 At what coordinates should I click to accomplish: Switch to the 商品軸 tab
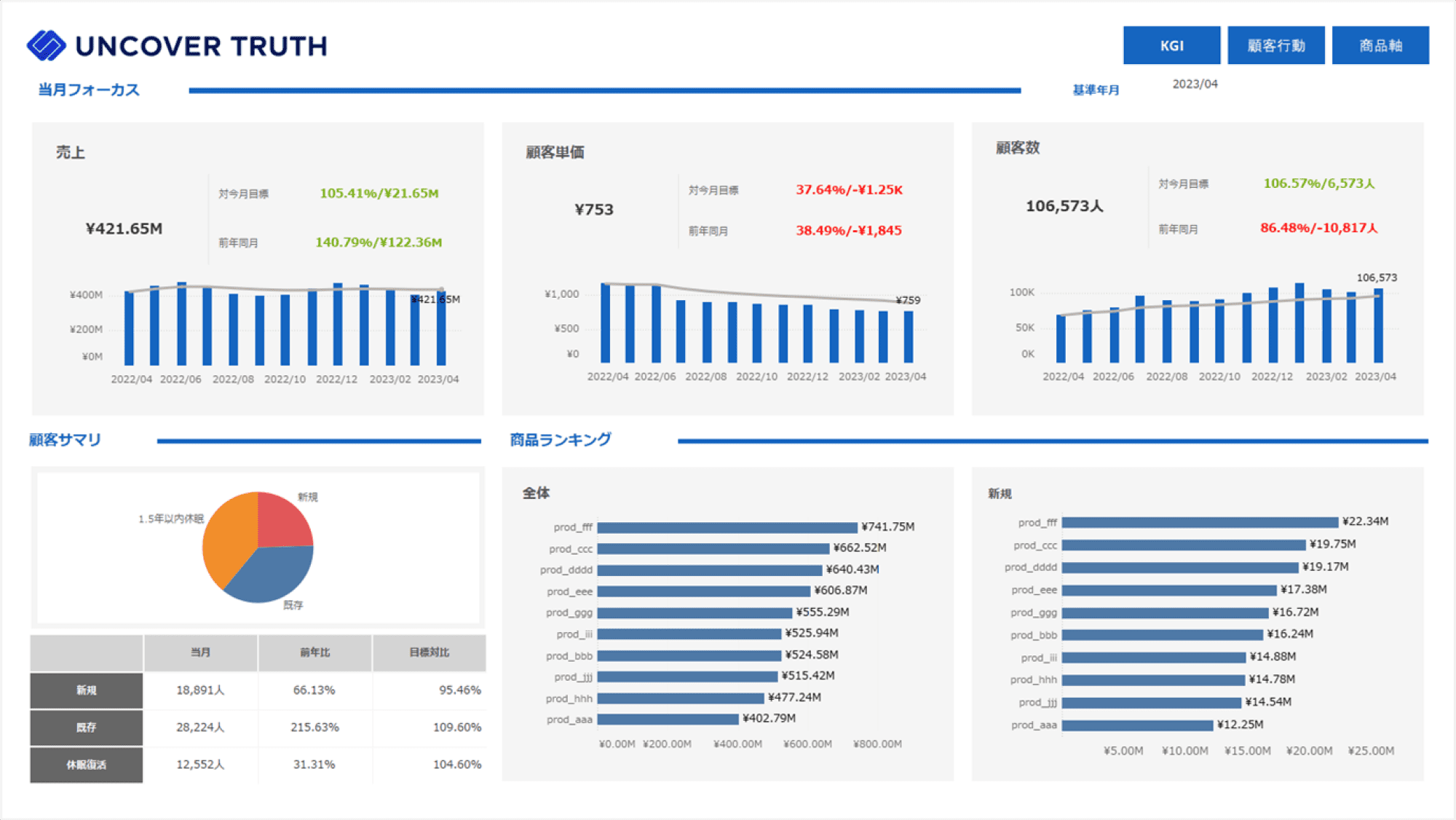pyautogui.click(x=1380, y=45)
